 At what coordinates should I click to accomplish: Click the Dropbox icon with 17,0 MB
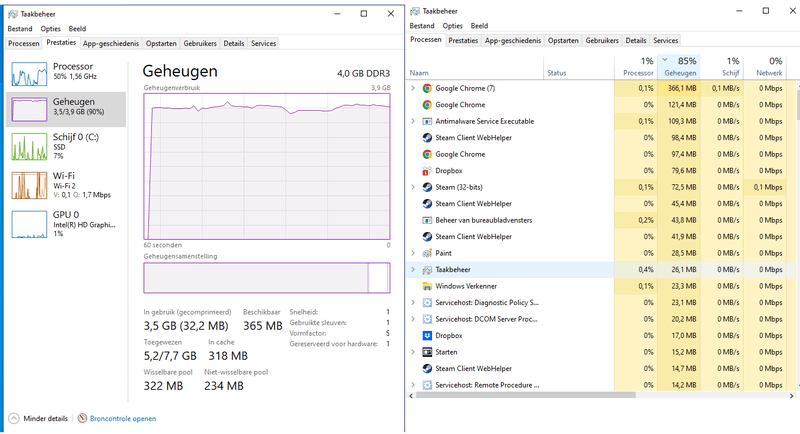427,336
